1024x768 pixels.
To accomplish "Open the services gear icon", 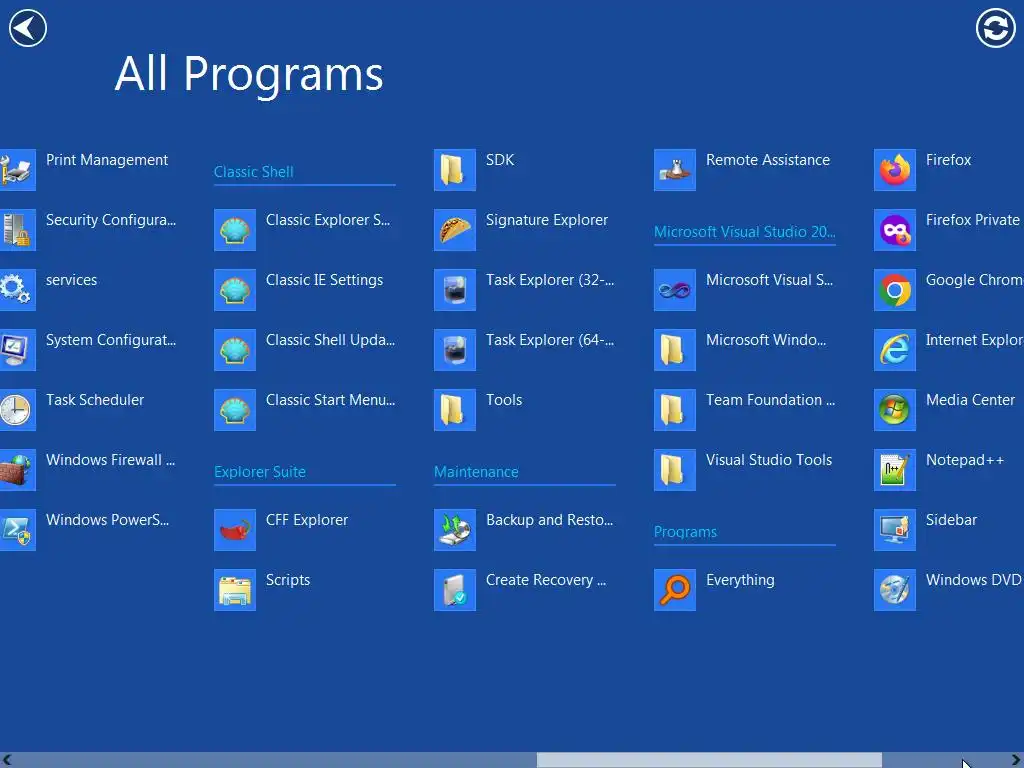I will coord(18,290).
